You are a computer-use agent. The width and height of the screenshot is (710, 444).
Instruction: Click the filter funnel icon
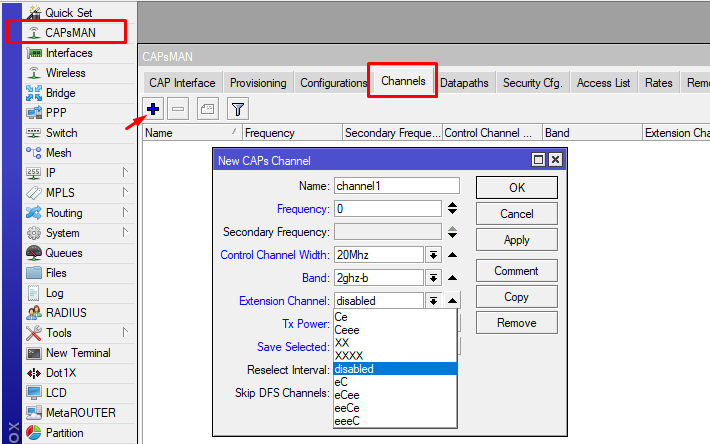tap(238, 109)
